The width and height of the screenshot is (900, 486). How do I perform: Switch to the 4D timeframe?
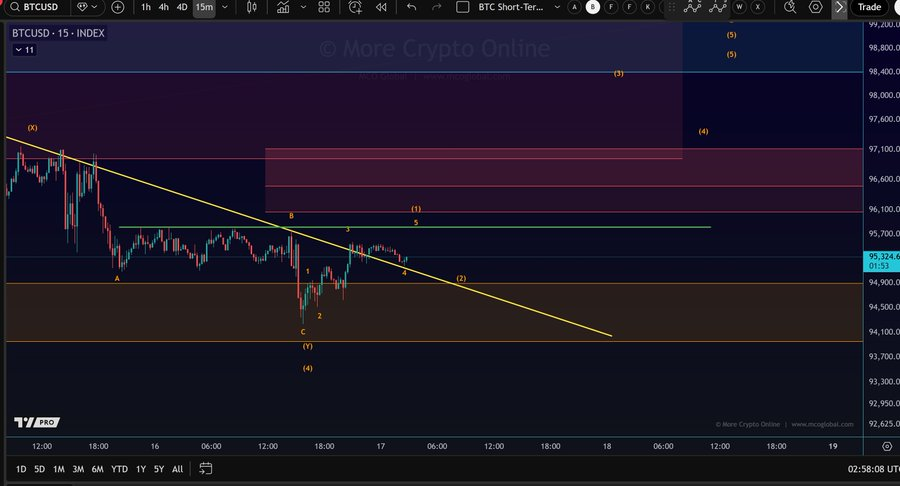pos(182,7)
